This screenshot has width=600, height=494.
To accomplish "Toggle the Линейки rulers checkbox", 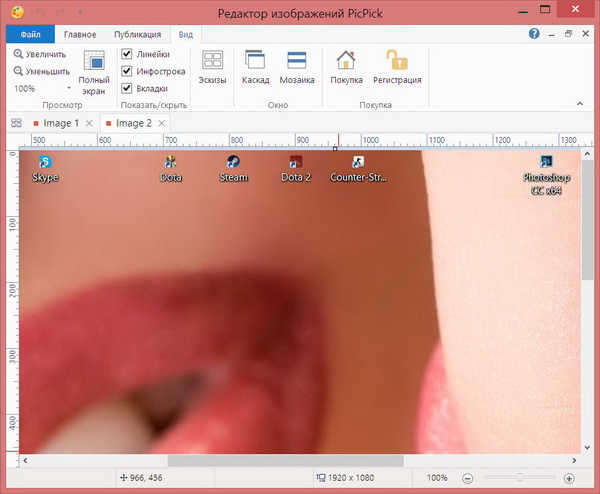I will coord(127,54).
